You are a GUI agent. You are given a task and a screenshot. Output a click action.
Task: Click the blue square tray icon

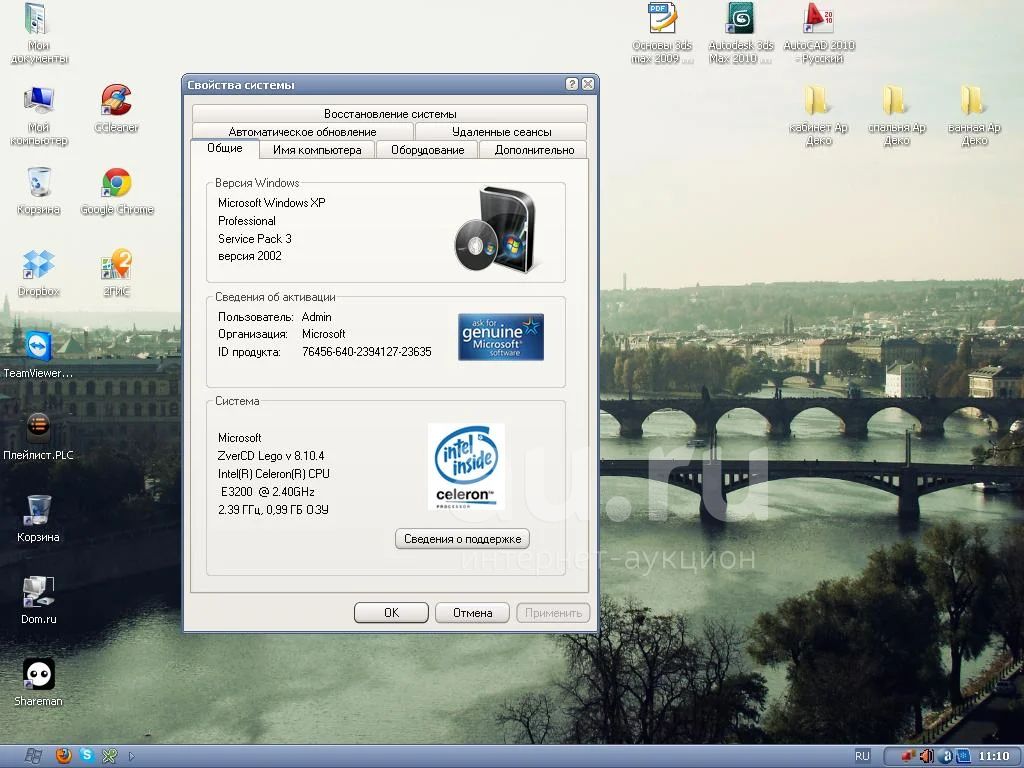pyautogui.click(x=963, y=756)
